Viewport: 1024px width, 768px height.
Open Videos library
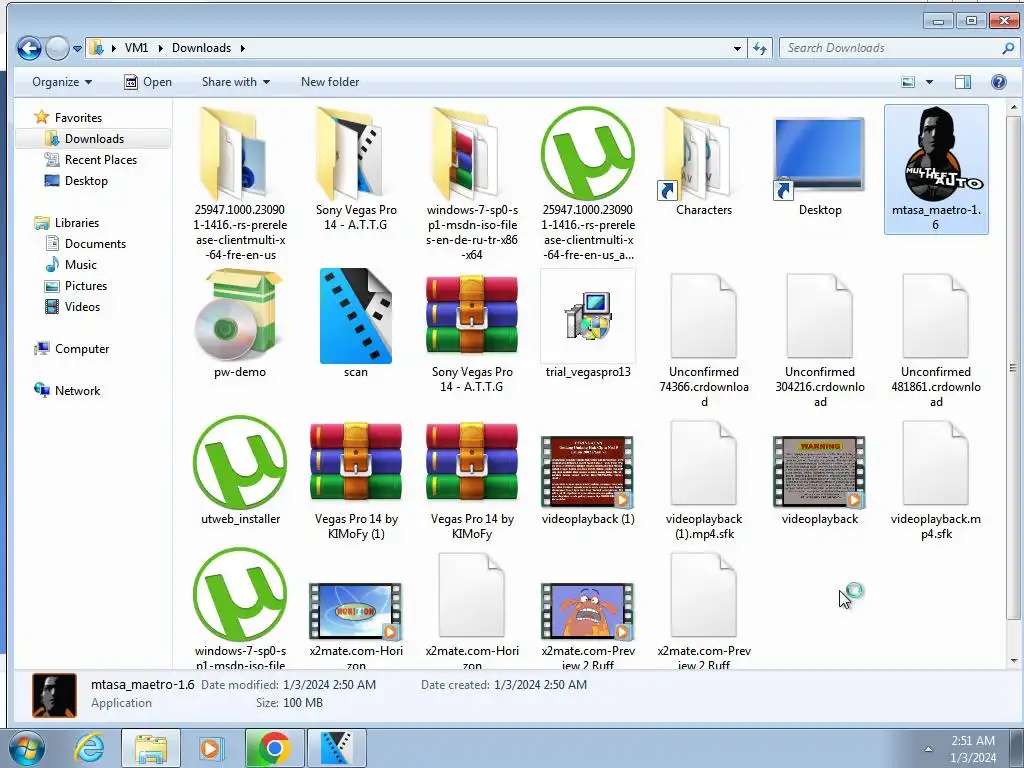coord(82,306)
